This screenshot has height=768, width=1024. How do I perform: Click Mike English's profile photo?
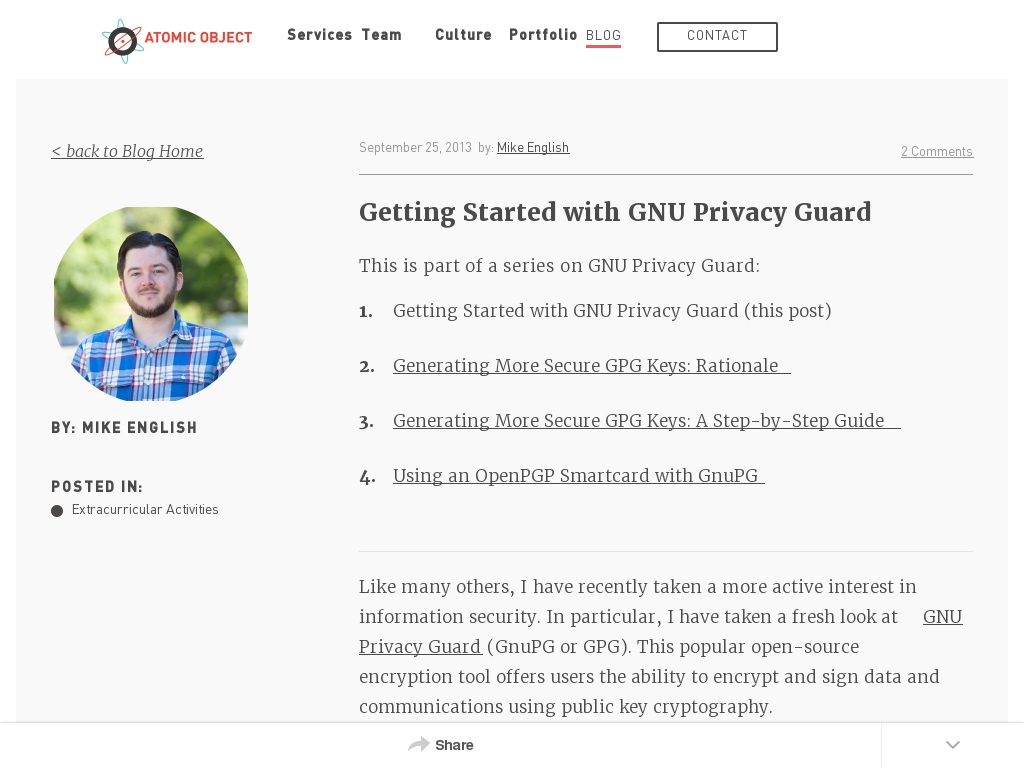click(151, 304)
